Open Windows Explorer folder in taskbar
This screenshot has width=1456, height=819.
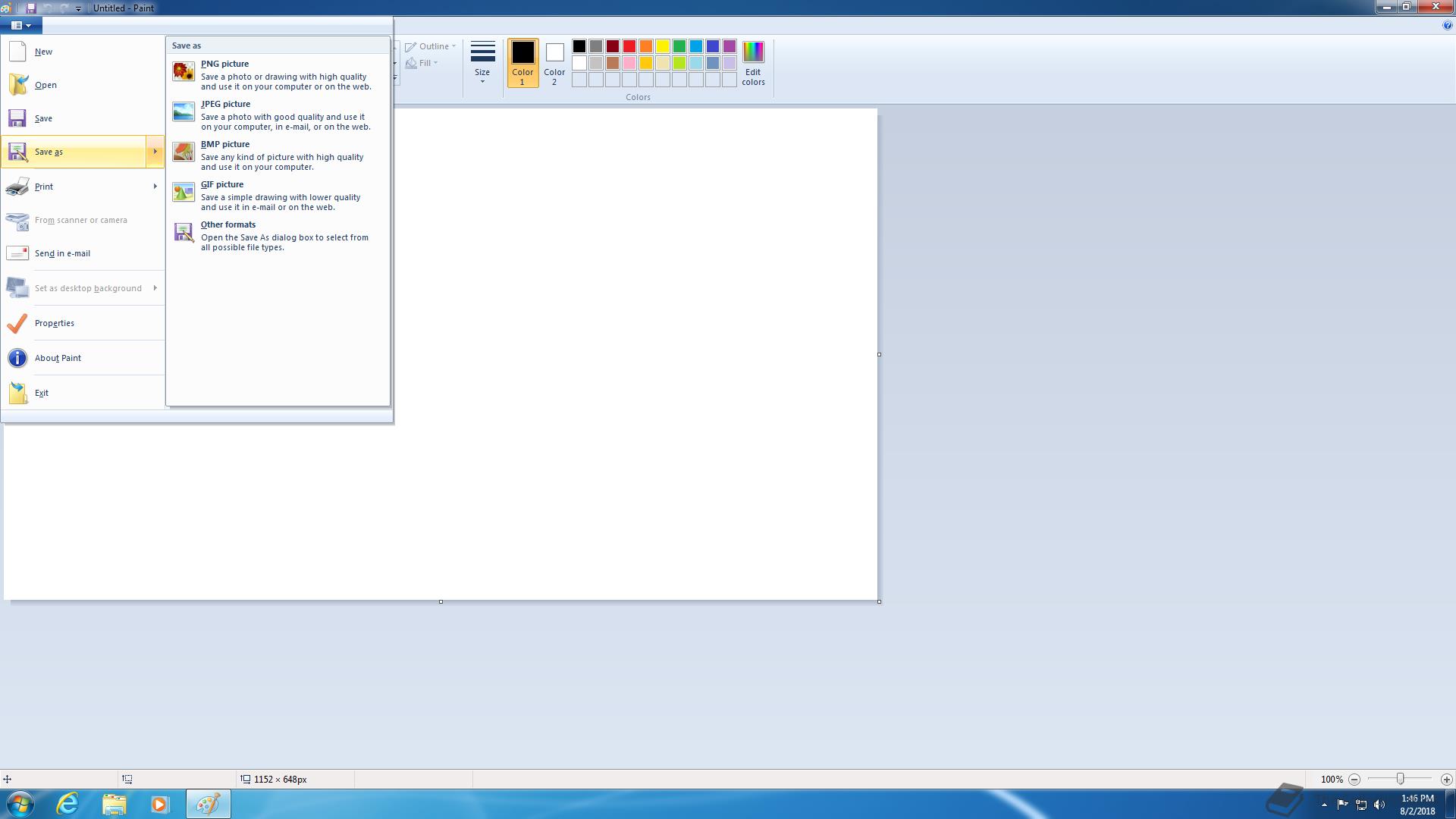(114, 804)
